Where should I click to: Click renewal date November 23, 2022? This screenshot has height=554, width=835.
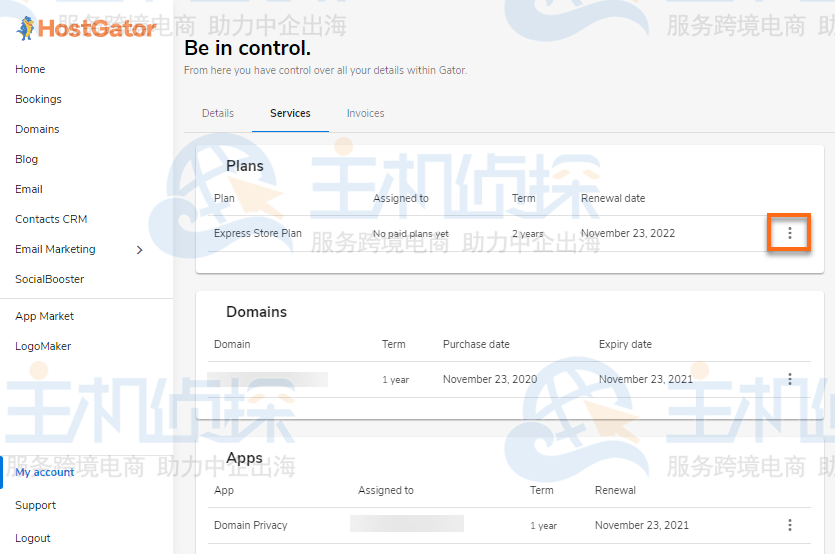pos(628,233)
